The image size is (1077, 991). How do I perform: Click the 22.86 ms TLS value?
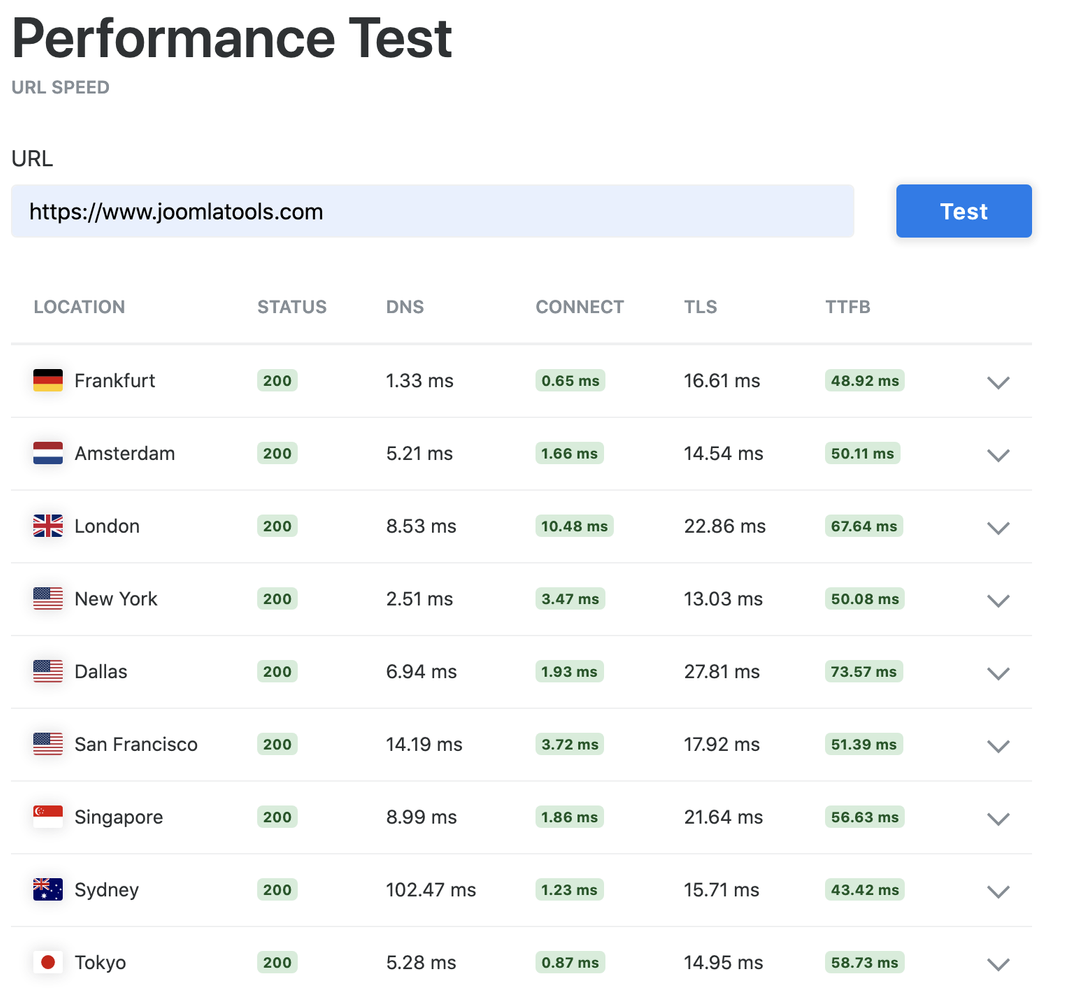point(725,526)
